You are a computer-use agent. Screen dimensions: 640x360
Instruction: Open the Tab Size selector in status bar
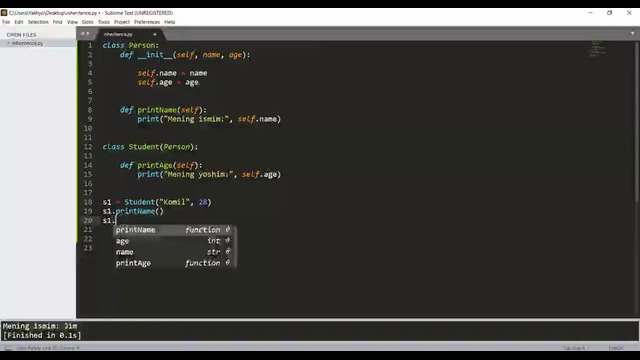(x=574, y=348)
